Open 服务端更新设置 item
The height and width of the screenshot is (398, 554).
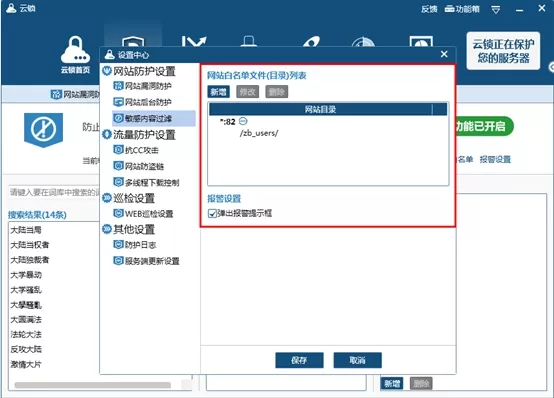tap(146, 261)
